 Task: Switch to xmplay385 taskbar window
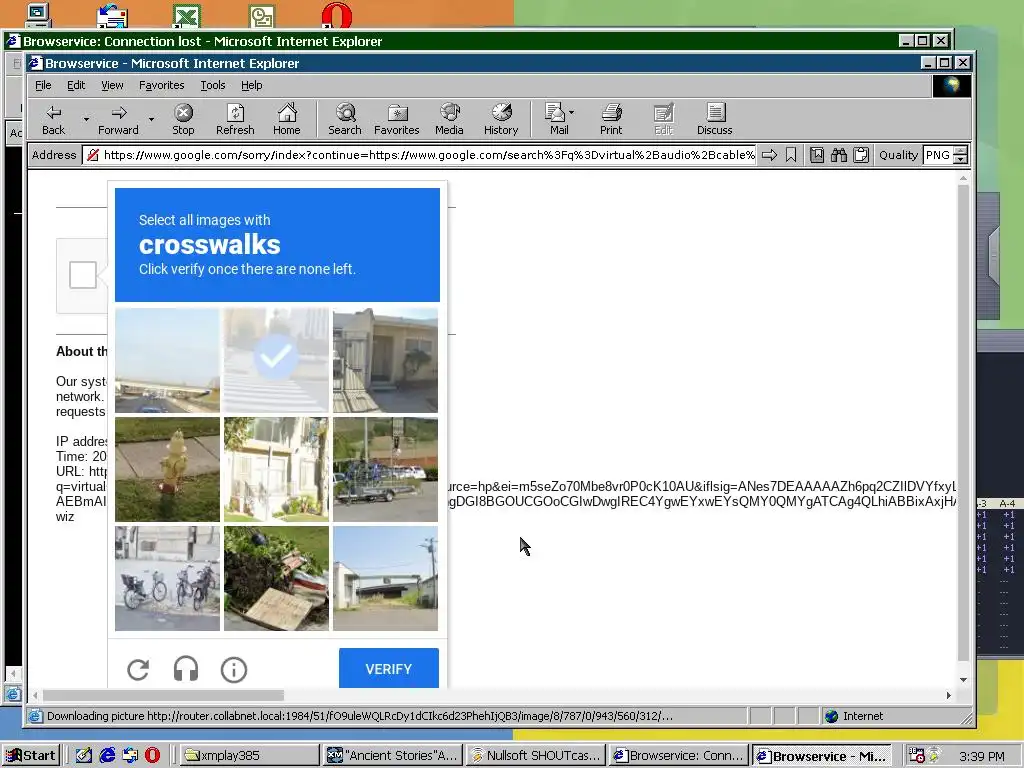pos(249,756)
